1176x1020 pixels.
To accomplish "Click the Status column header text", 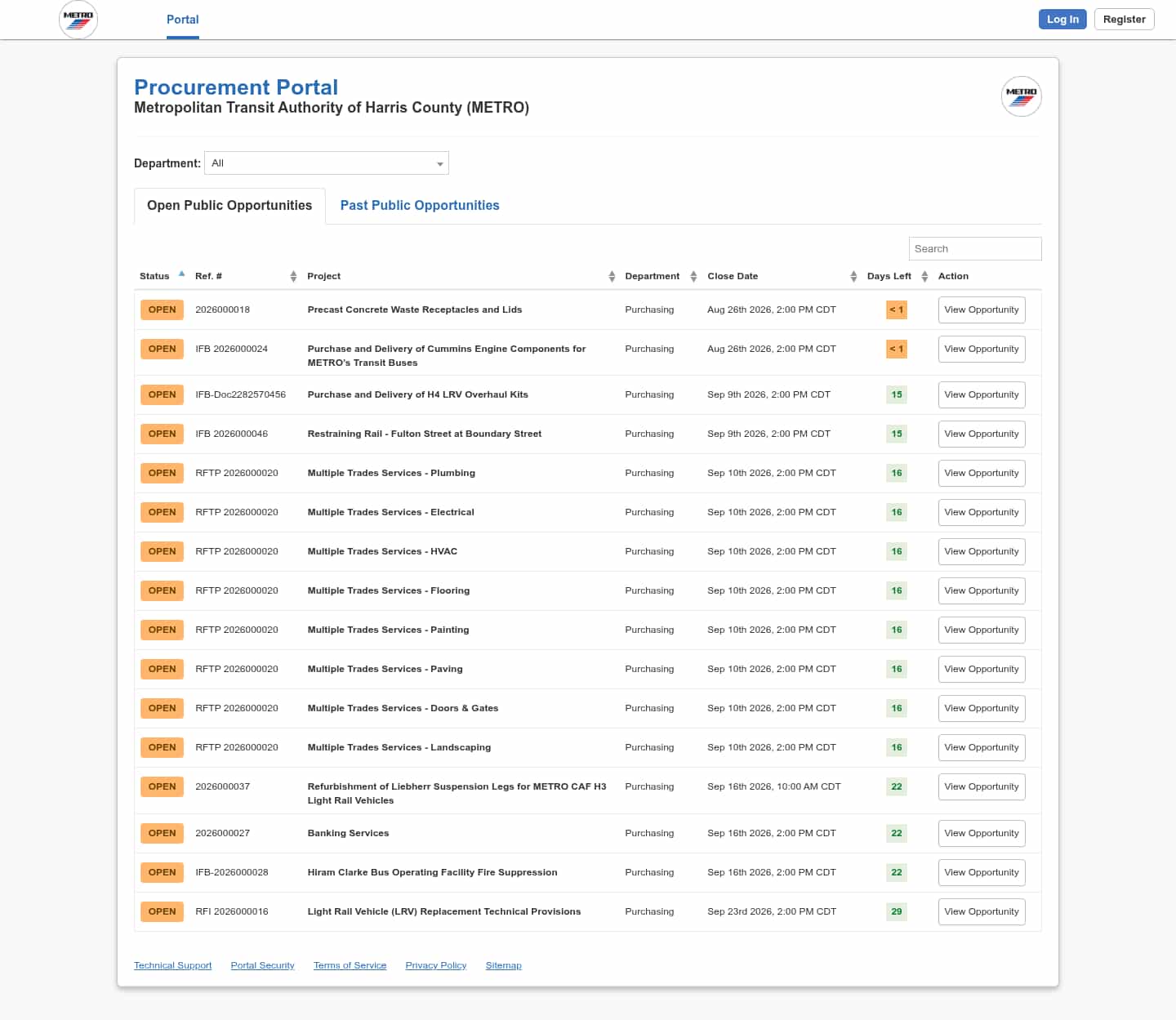I will 154,277.
